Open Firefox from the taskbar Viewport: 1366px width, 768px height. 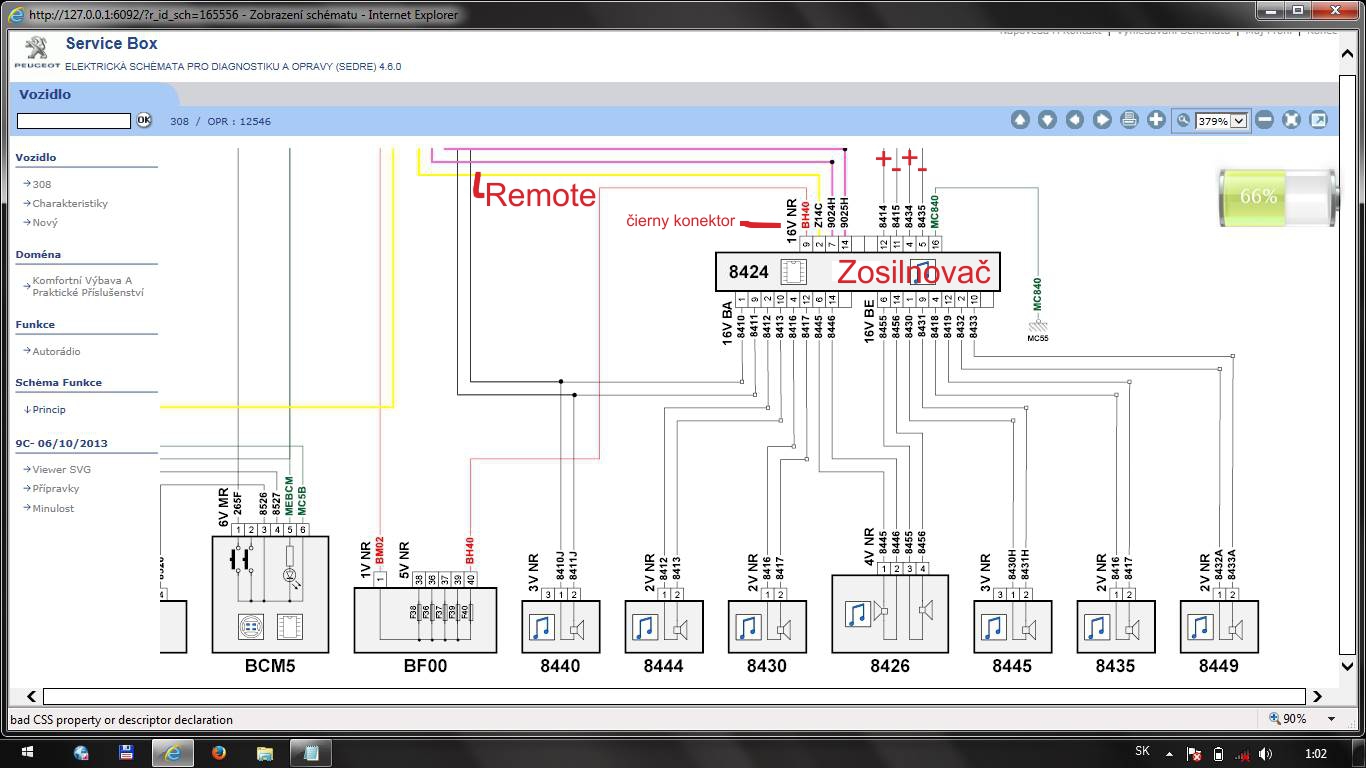[218, 752]
